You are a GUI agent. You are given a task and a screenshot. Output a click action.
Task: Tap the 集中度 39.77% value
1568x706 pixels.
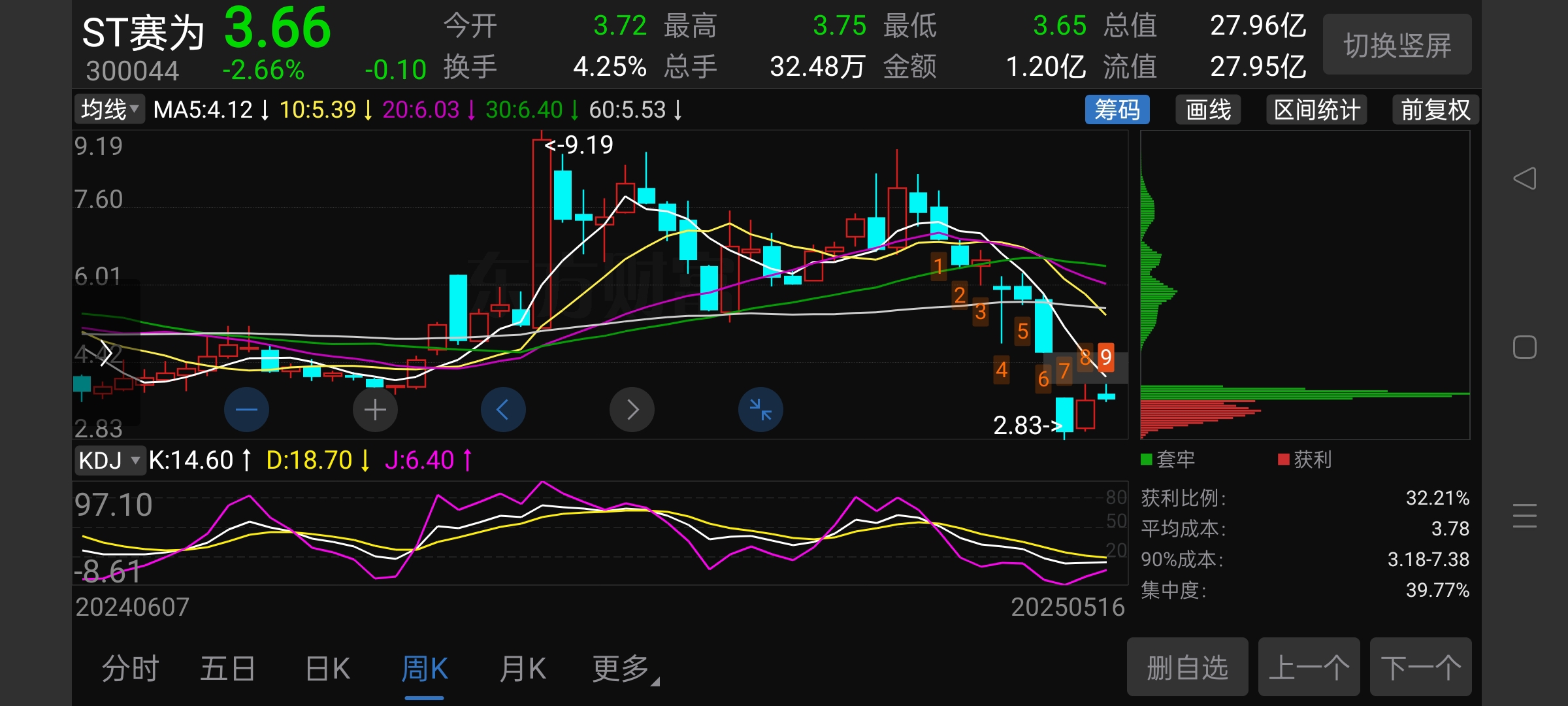click(x=1437, y=590)
